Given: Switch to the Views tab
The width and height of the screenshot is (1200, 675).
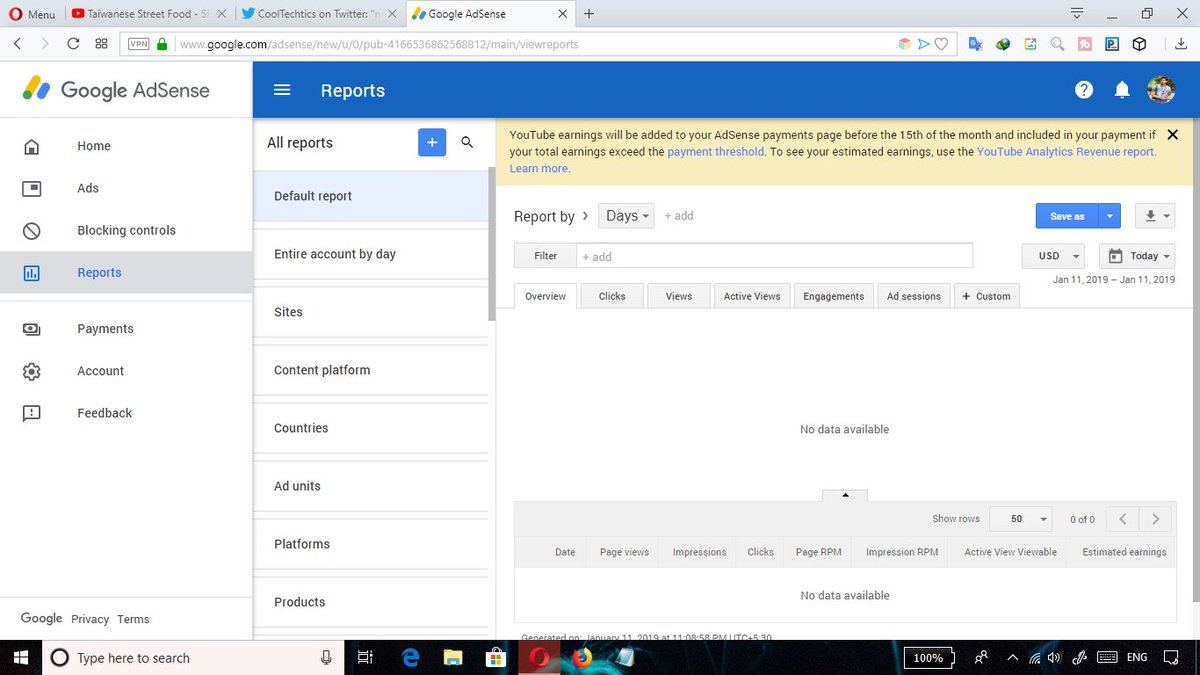Looking at the screenshot, I should point(679,296).
